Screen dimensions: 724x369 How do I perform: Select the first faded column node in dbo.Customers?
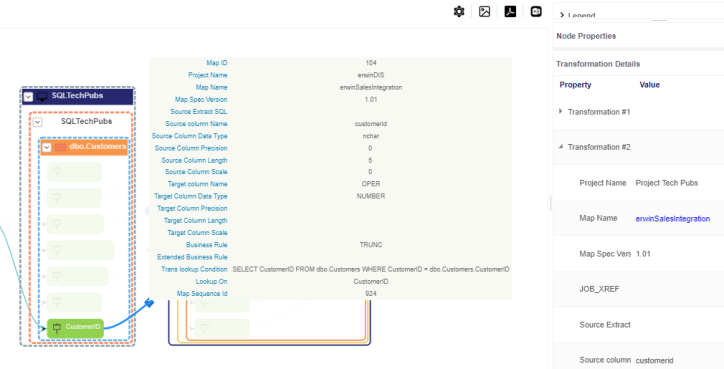point(74,172)
